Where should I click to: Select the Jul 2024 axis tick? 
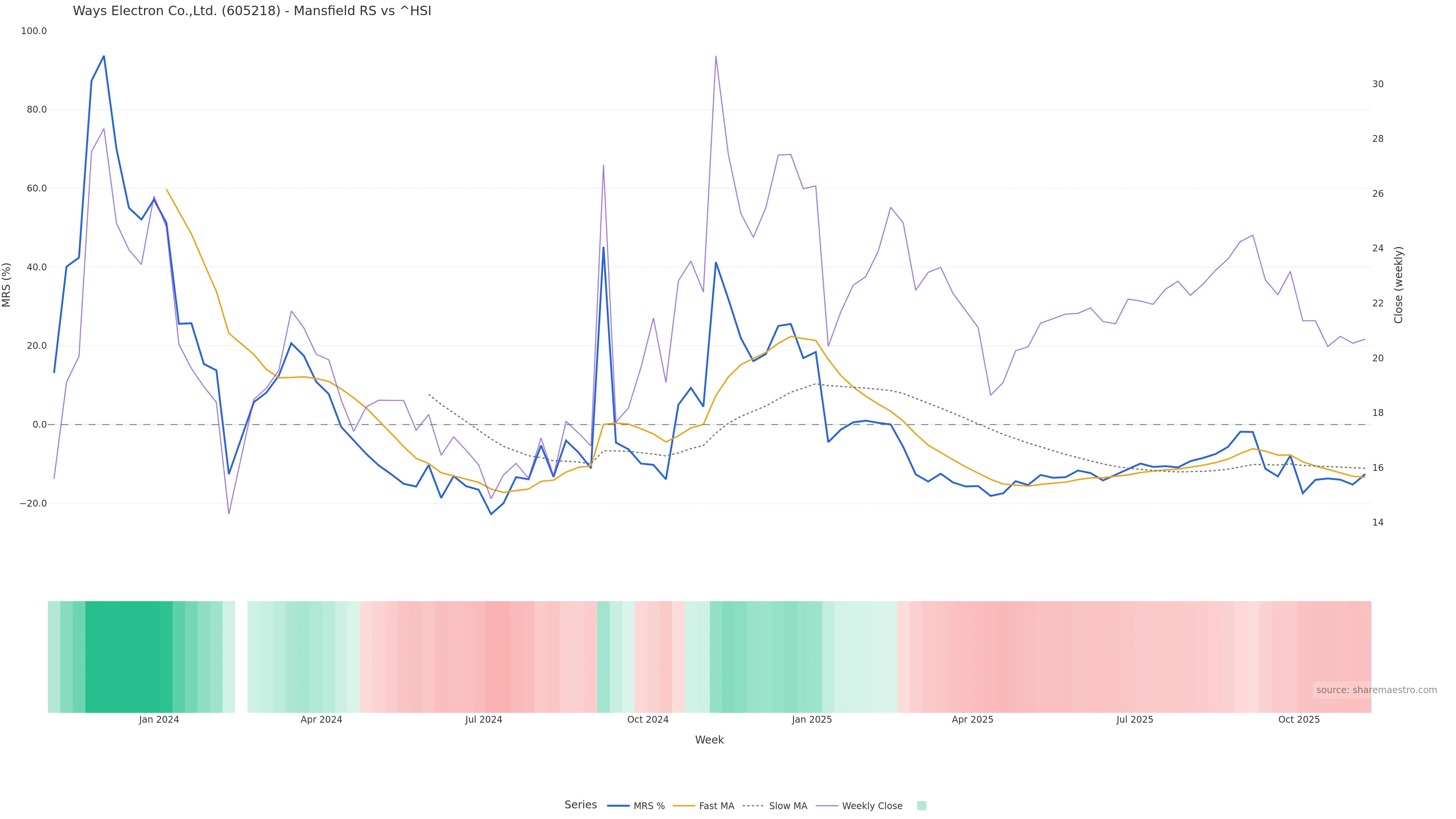tap(483, 720)
